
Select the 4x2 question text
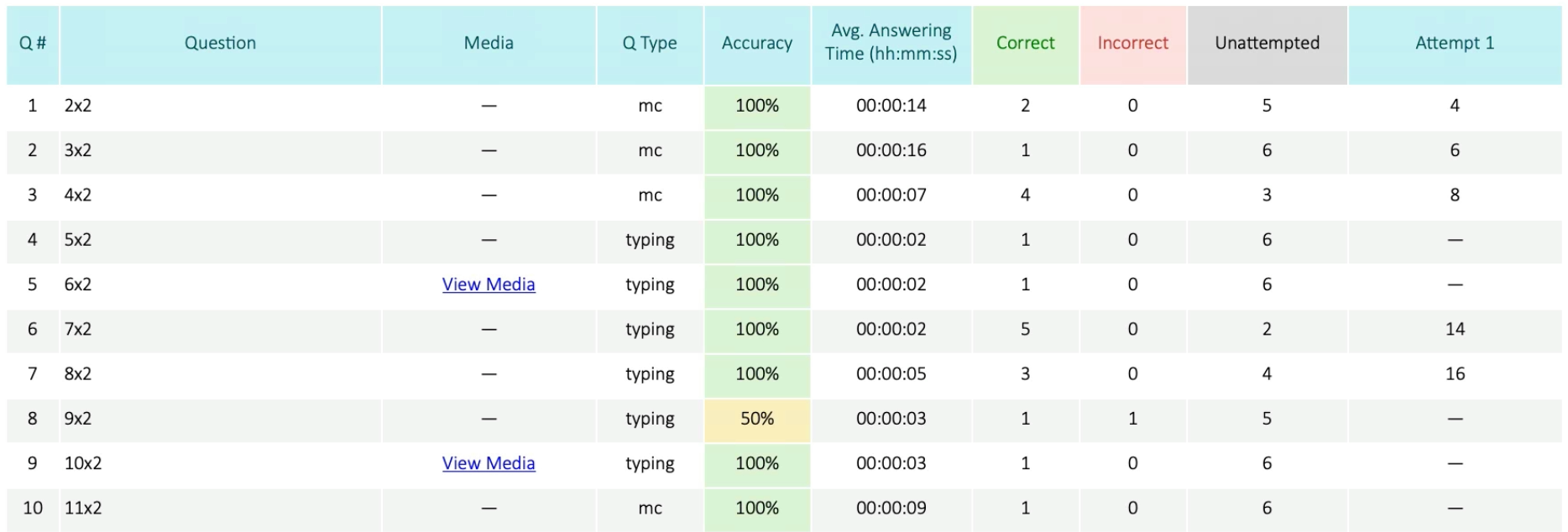[x=78, y=196]
